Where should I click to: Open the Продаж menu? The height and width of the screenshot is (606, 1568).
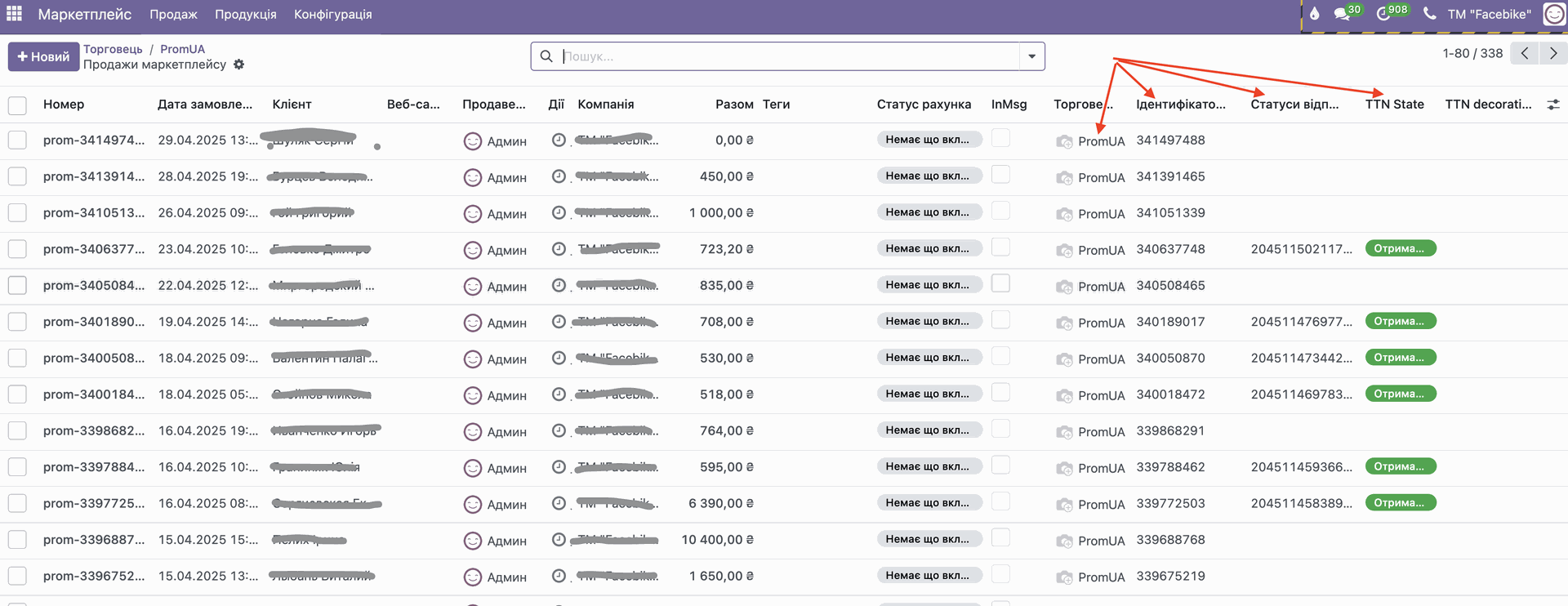(173, 14)
